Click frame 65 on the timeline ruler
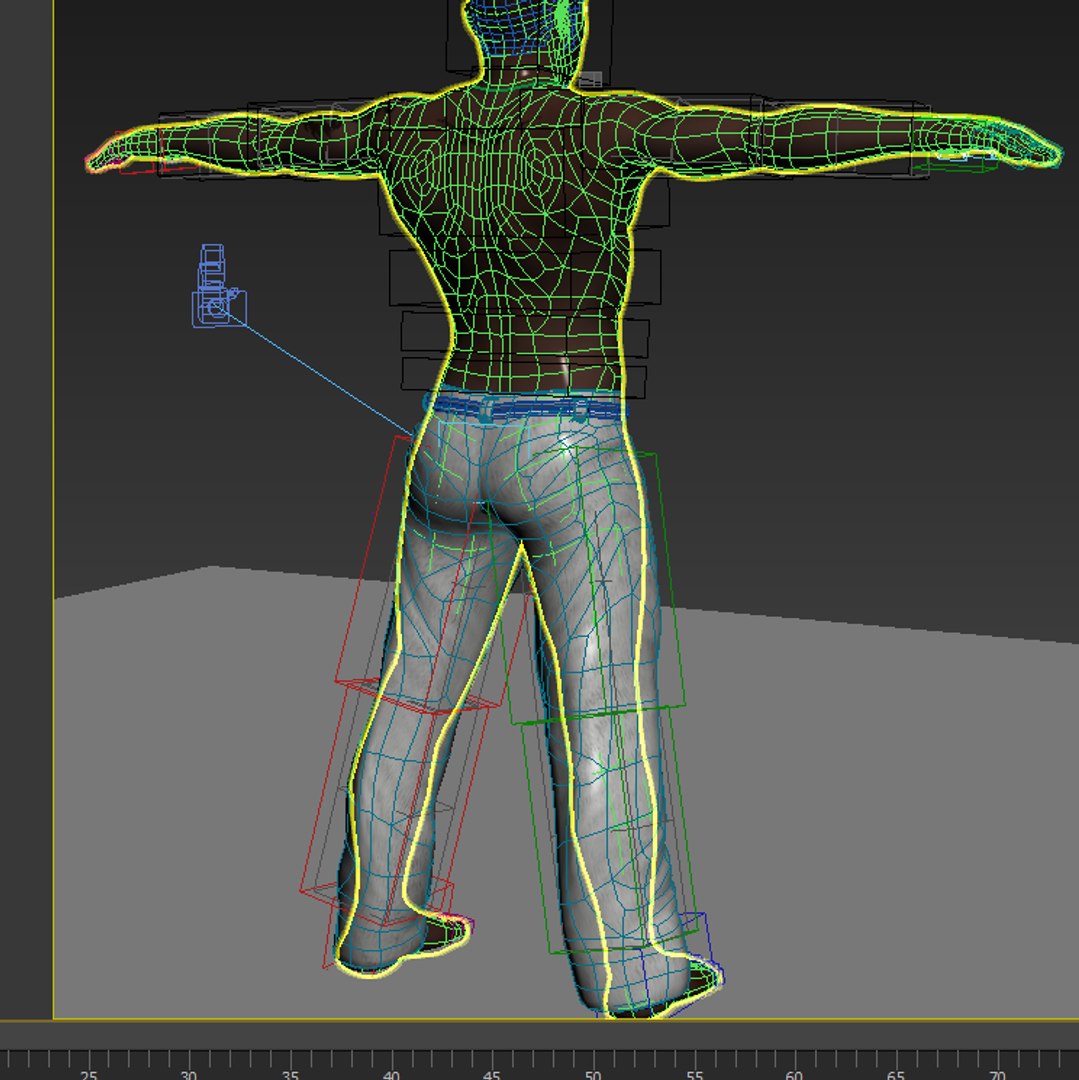This screenshot has width=1079, height=1080. [895, 1073]
